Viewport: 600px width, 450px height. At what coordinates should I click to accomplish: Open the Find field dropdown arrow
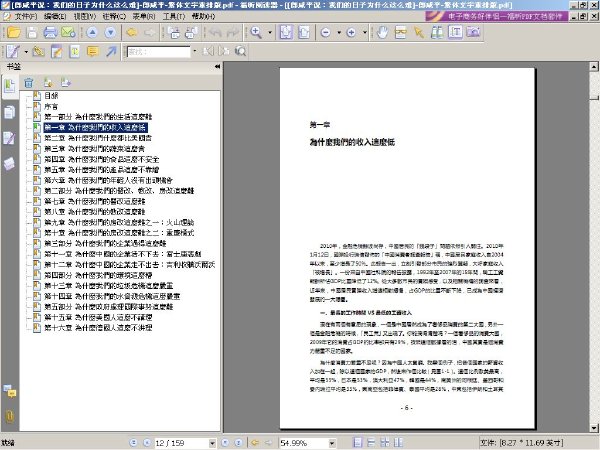tap(195, 51)
